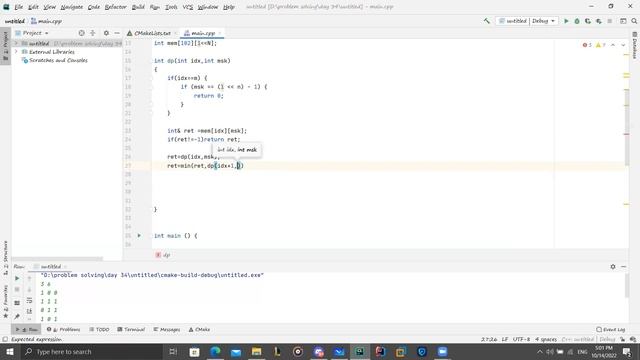Open the TODO tool window tab

[99, 329]
